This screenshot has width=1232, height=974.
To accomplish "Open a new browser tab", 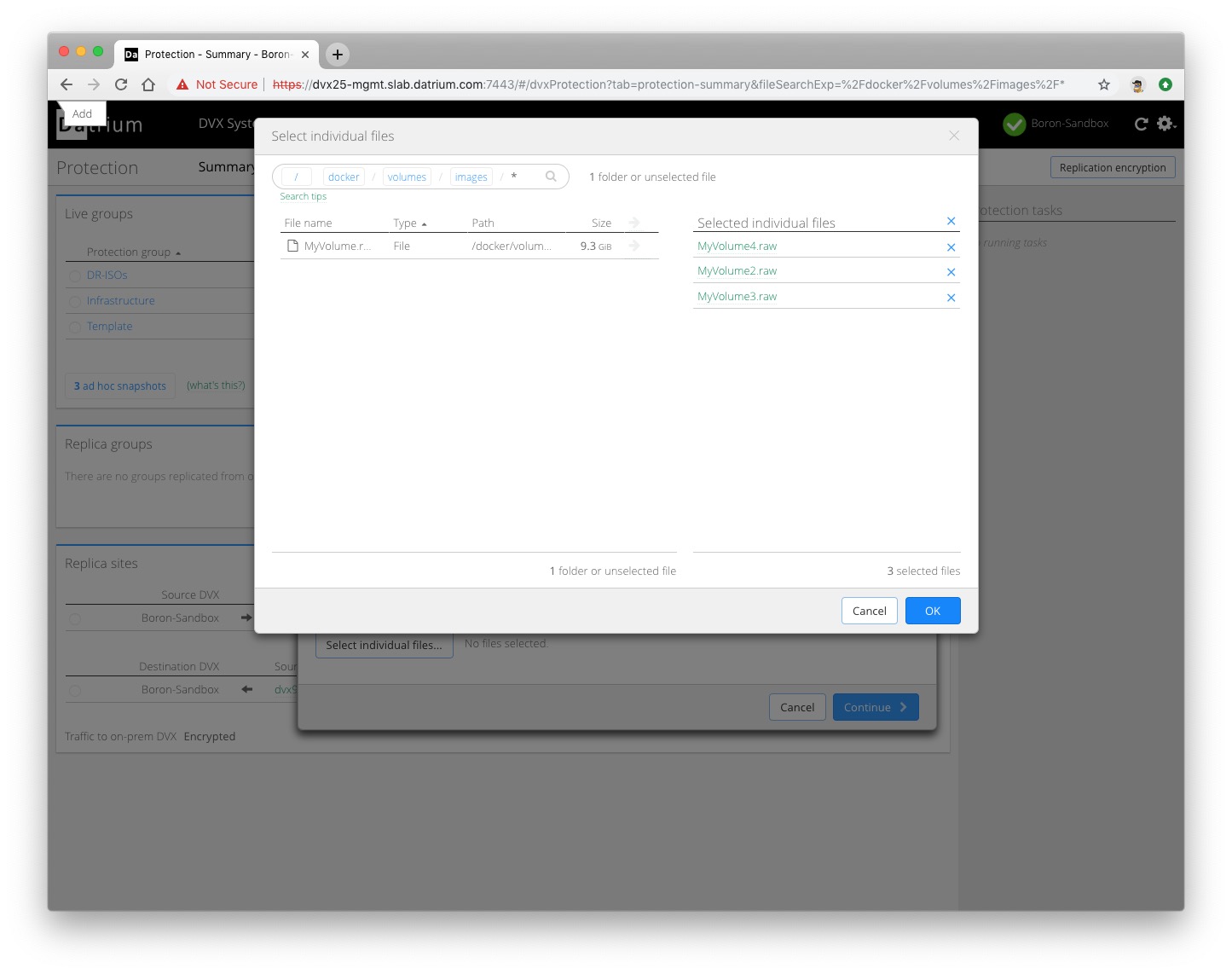I will pyautogui.click(x=338, y=54).
